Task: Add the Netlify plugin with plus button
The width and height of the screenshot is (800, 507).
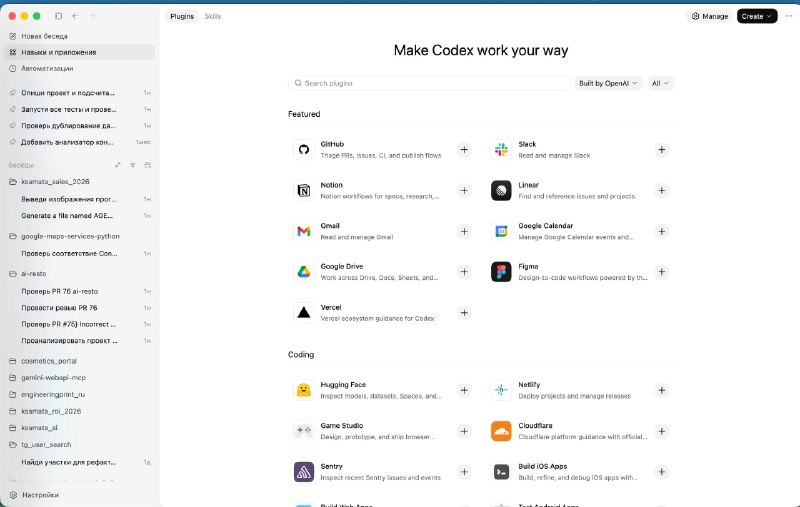Action: [x=661, y=390]
